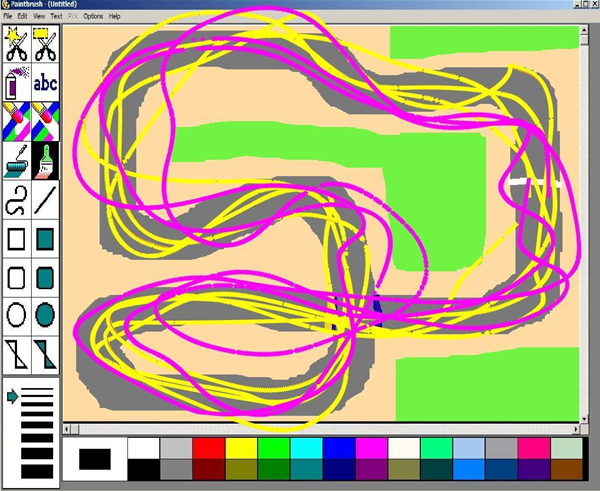Choose the Airbrush spray can tool
Image resolution: width=600 pixels, height=491 pixels.
15,84
